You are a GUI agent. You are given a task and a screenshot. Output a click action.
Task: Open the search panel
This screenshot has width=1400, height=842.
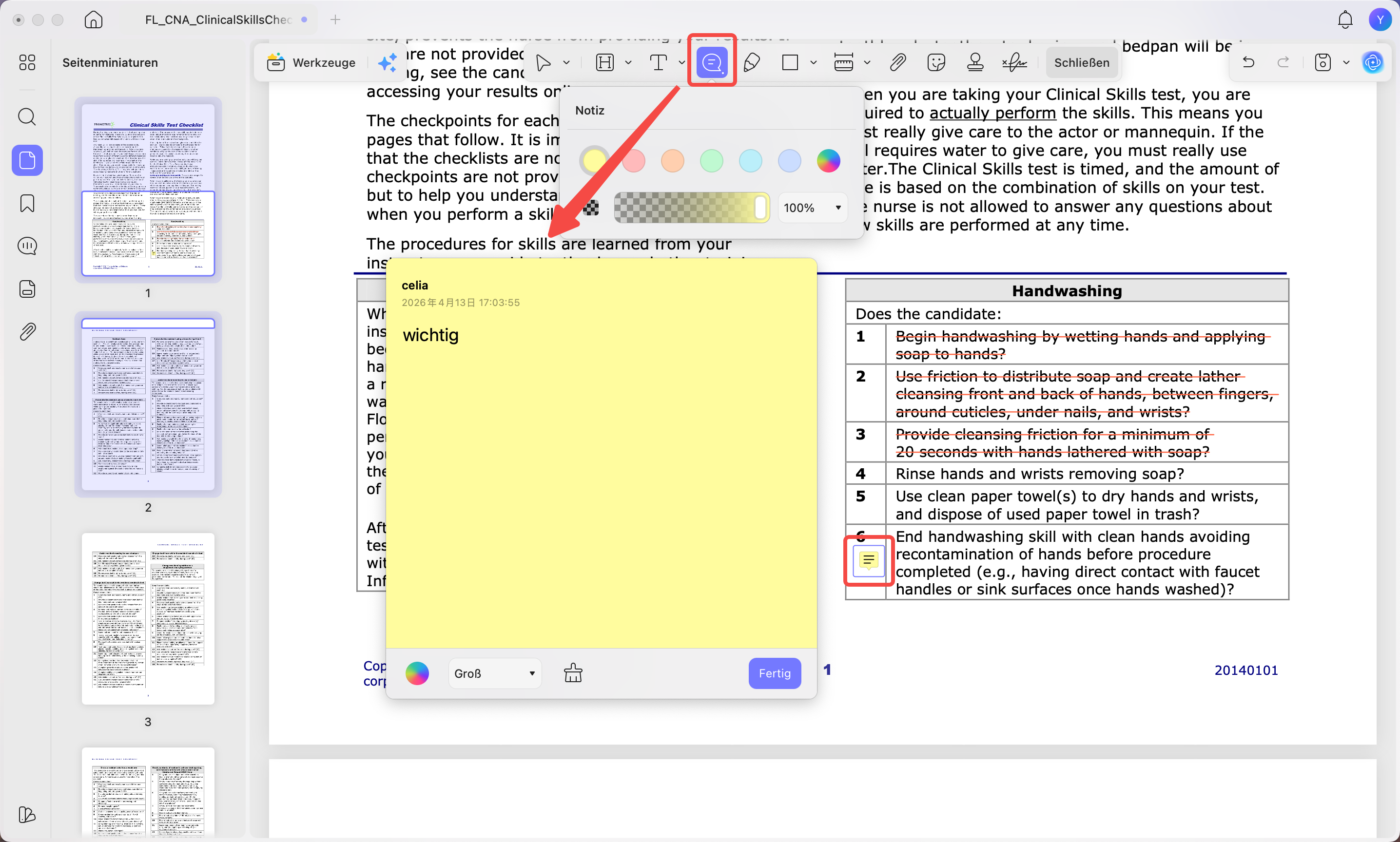pyautogui.click(x=27, y=117)
